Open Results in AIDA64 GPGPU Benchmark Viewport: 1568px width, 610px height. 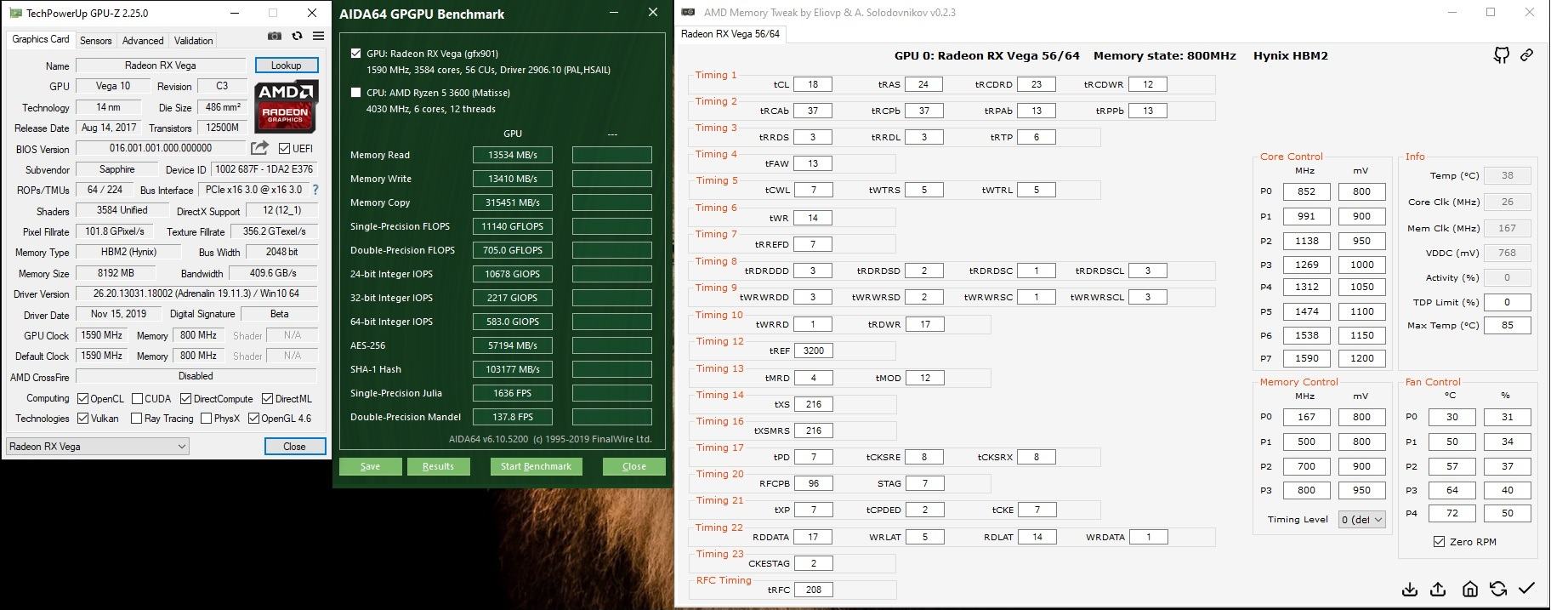click(438, 466)
